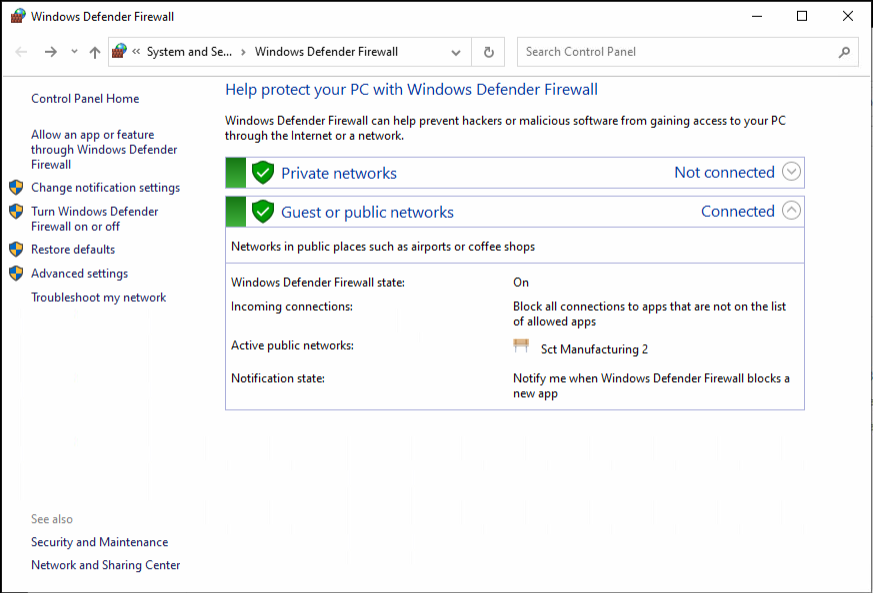Image resolution: width=873 pixels, height=593 pixels.
Task: Click the Networks in public places description
Action: click(383, 247)
